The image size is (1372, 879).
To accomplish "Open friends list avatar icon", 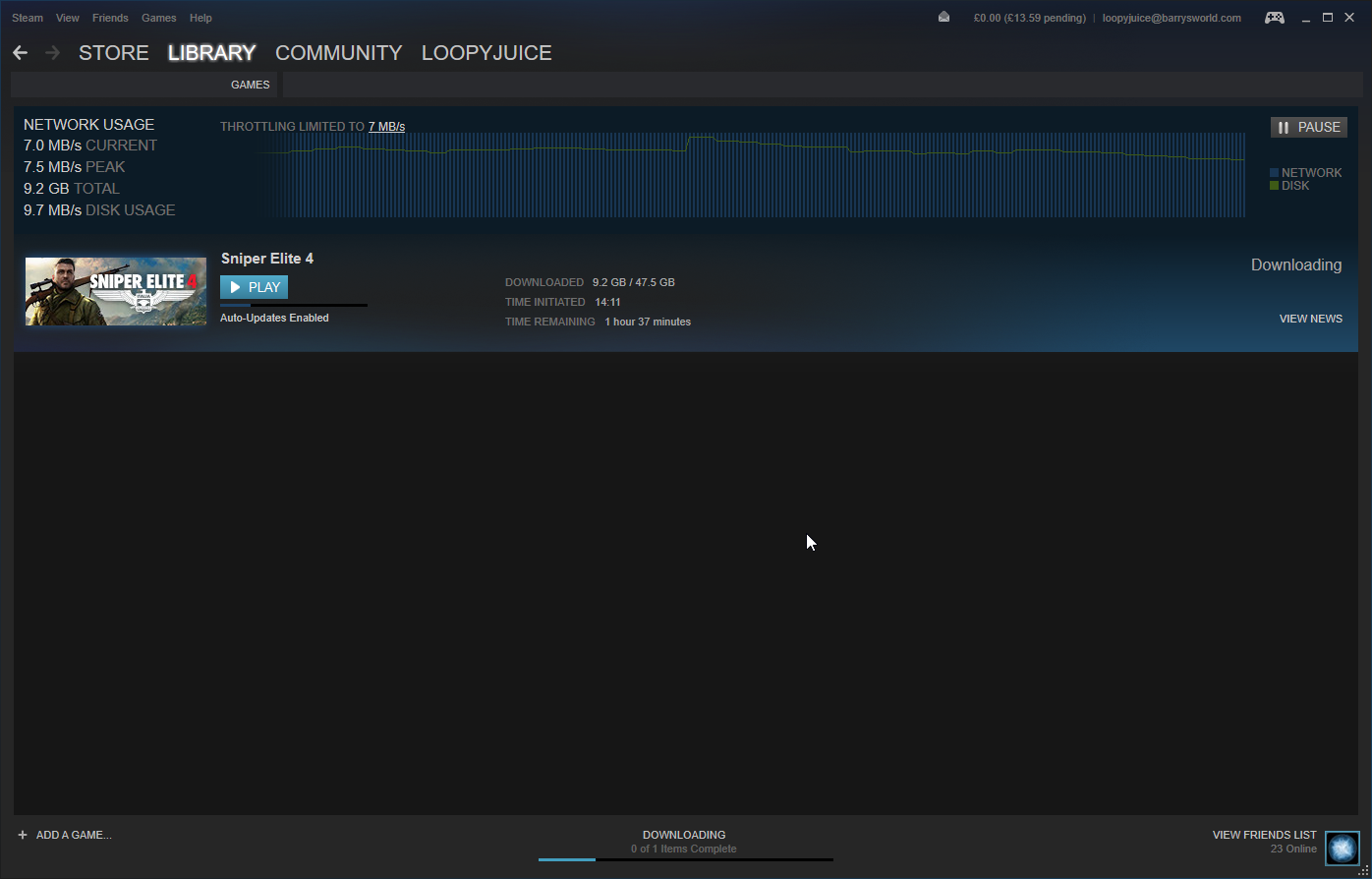I will (1342, 848).
